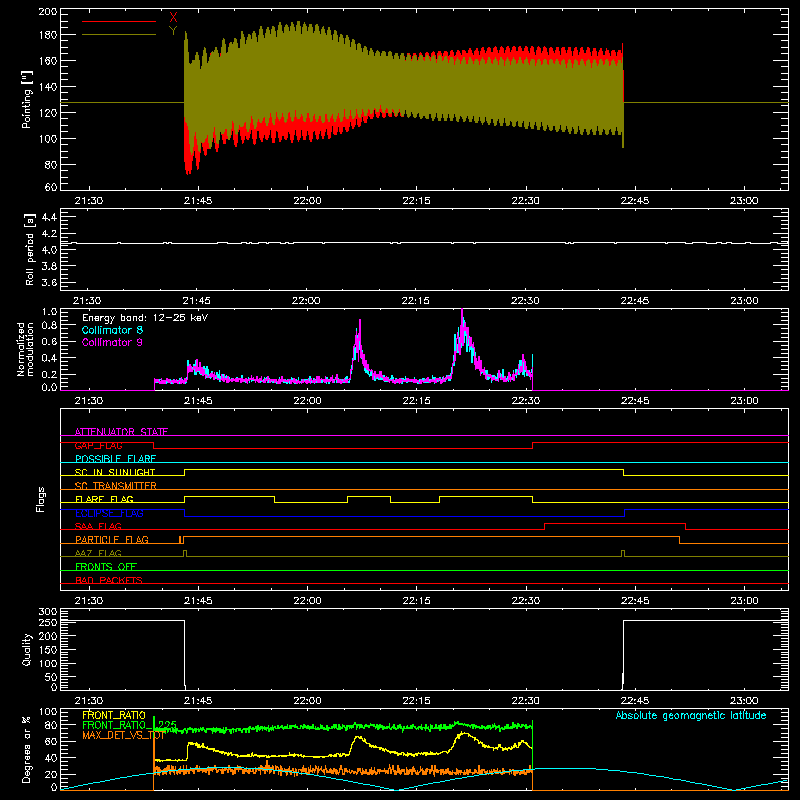
Task: Click the vertical 'Flags' axis title
Action: coord(41,499)
